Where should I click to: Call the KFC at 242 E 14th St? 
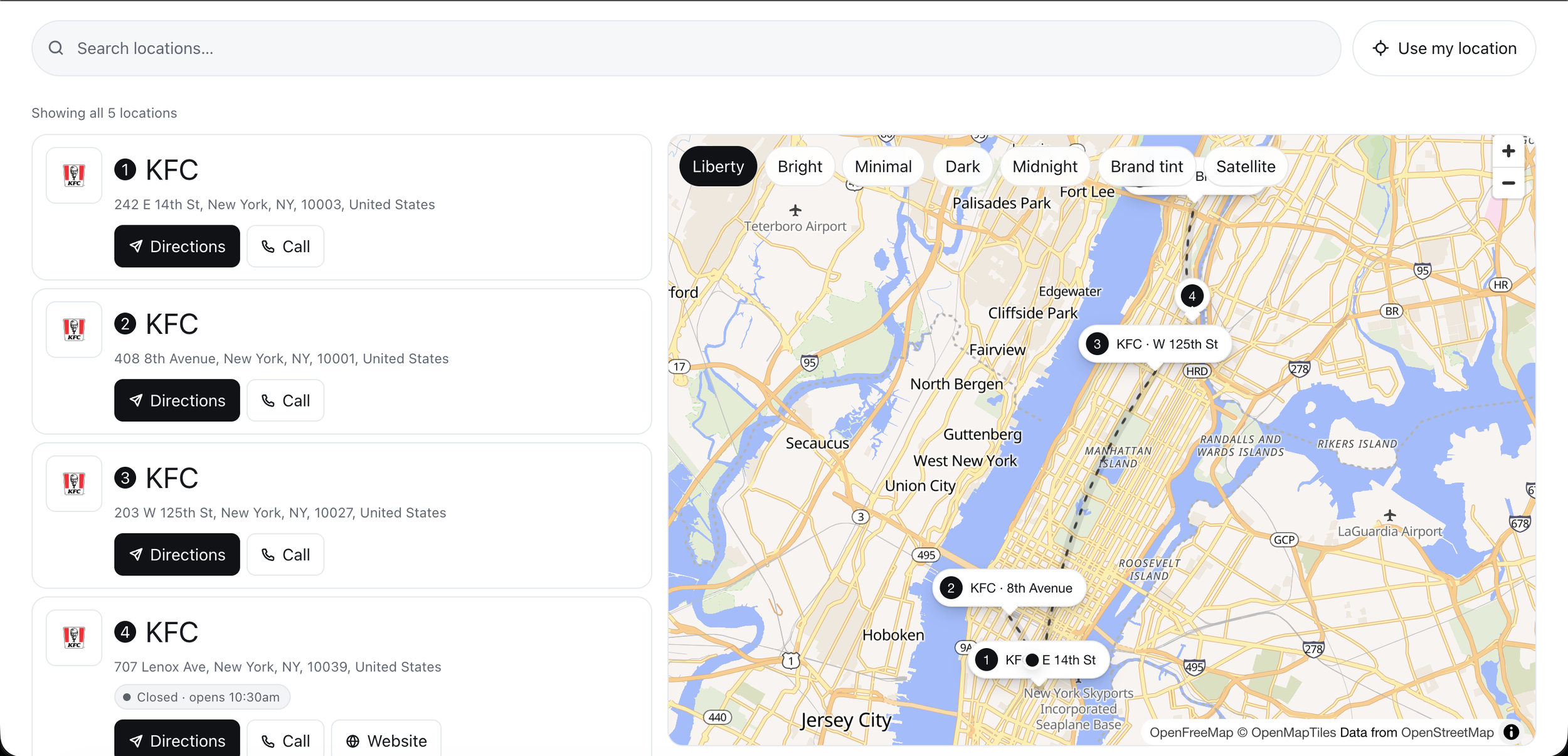(285, 246)
